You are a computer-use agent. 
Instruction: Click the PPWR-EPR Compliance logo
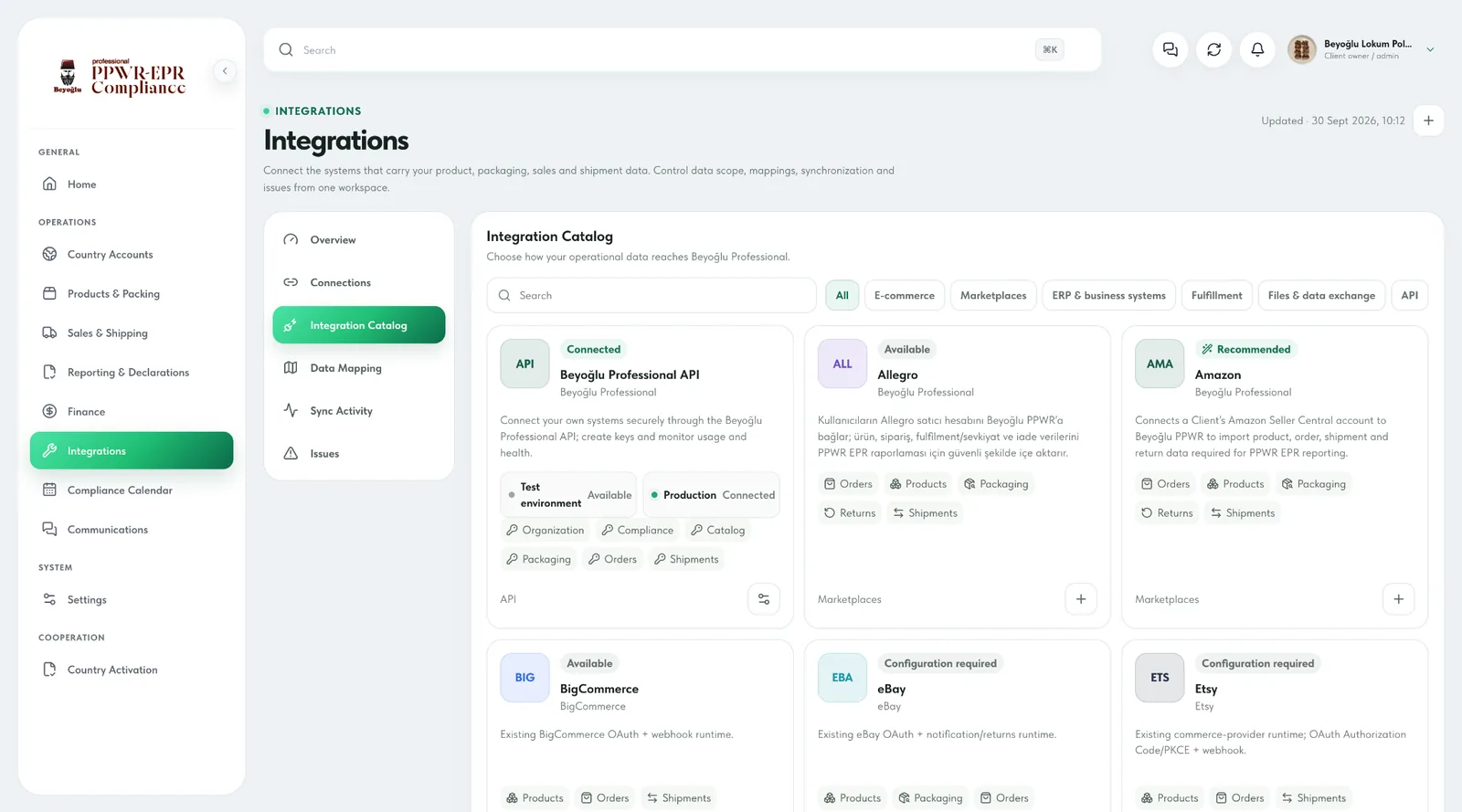[x=120, y=78]
